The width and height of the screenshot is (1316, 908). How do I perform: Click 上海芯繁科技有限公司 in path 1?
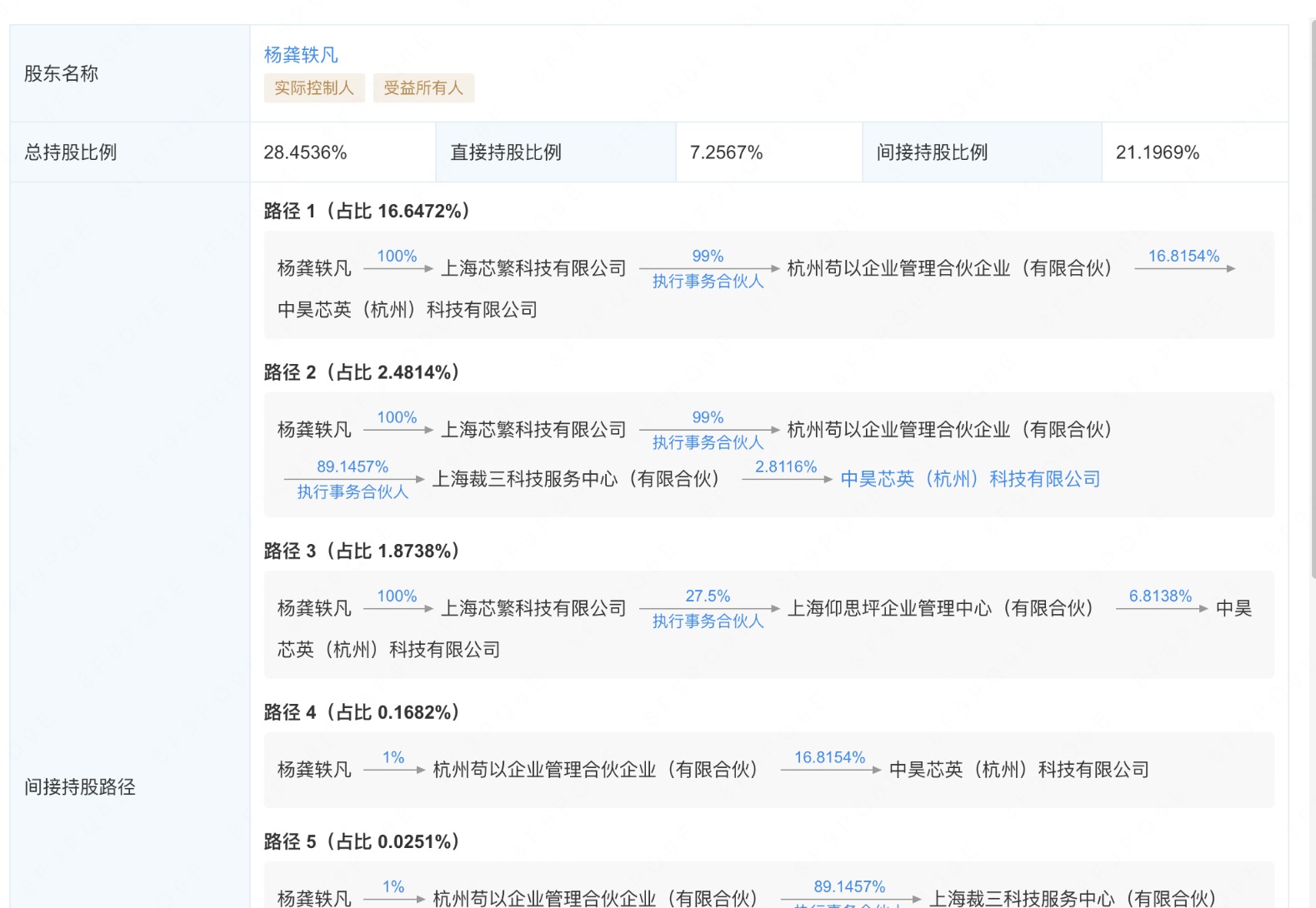coord(533,268)
